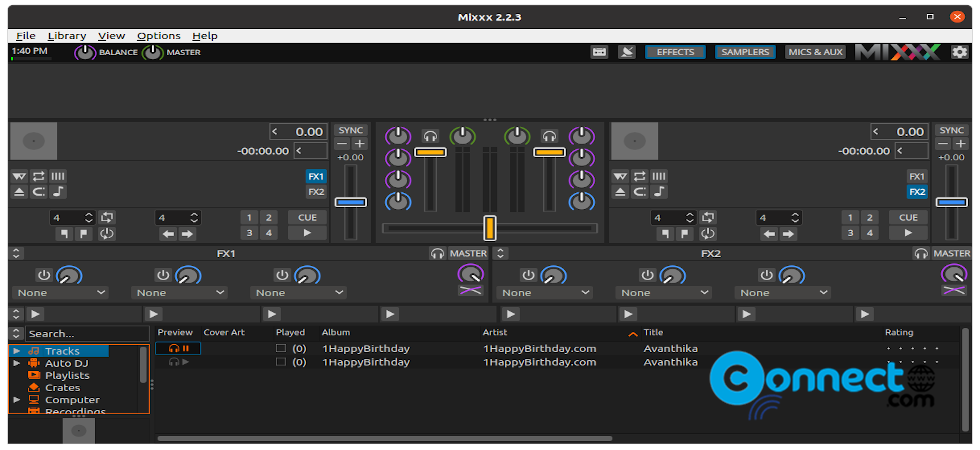Click the library Search field
Screen dimensions: 980x450
pyautogui.click(x=88, y=334)
